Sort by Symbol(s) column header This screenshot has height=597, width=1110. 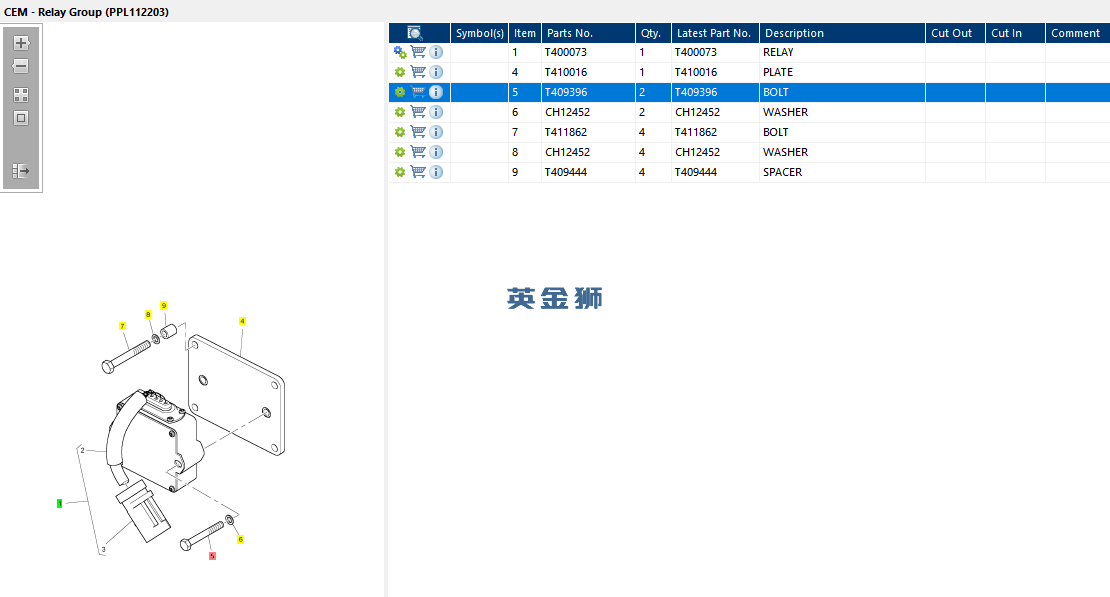tap(479, 33)
